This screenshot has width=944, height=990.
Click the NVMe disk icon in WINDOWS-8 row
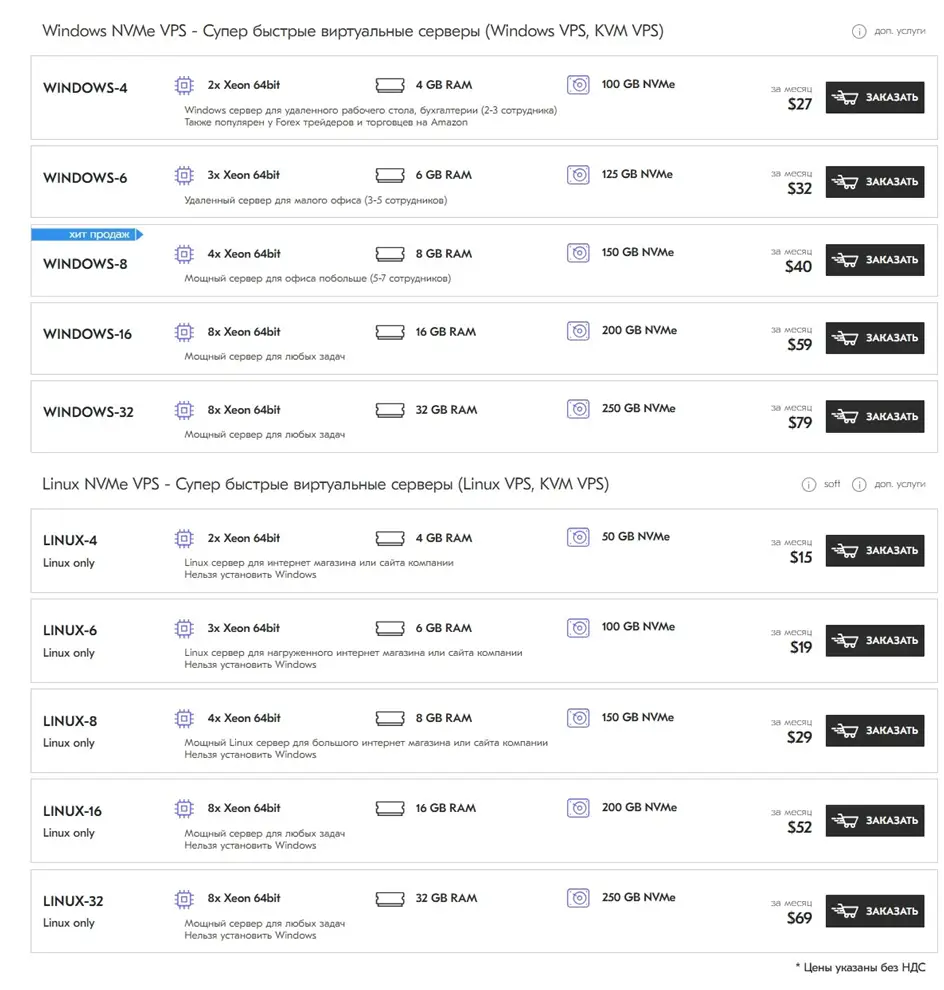[x=578, y=253]
